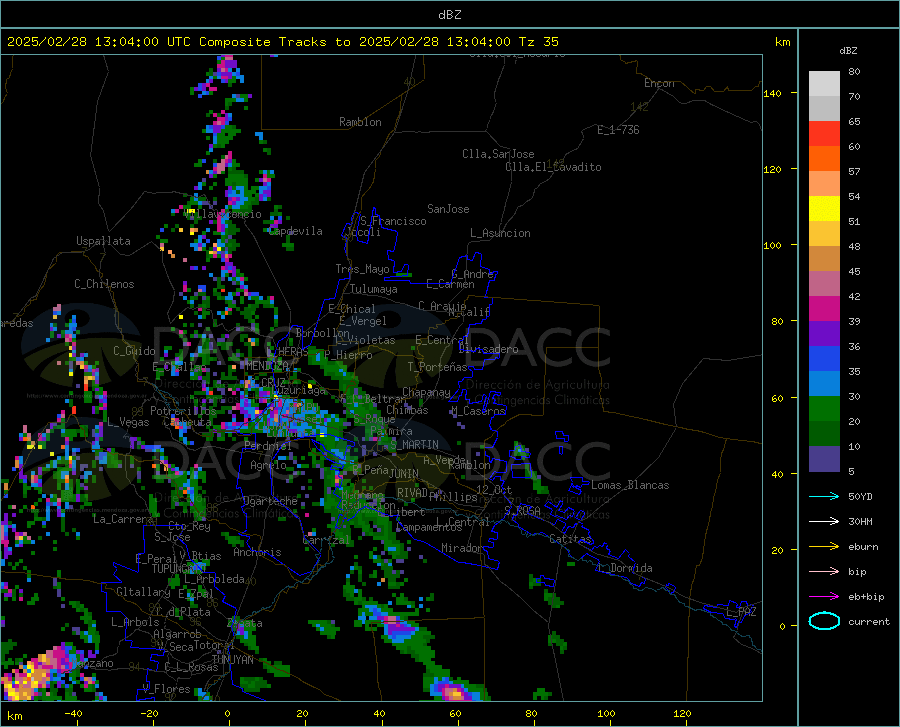Select the orange 60 dBZ color swatch
The image size is (900, 727).
[824, 158]
